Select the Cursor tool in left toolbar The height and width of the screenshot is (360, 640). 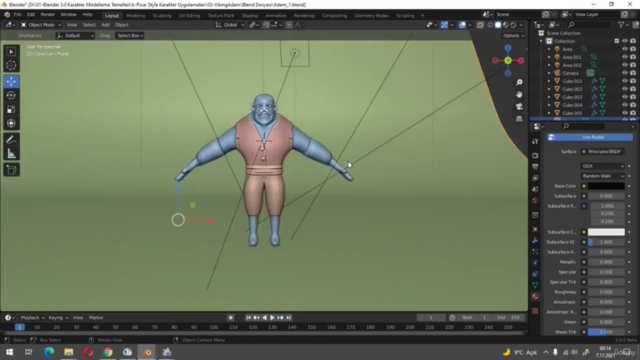[x=11, y=65]
